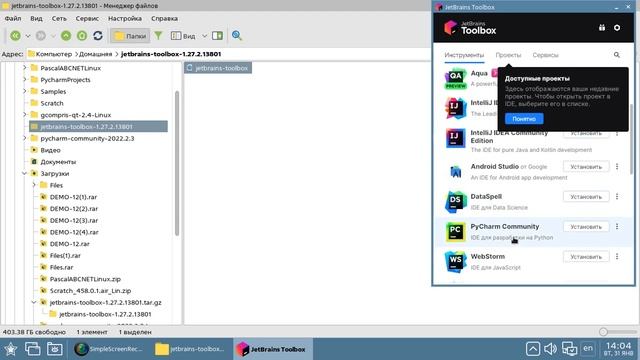
Task: Install WebStorm
Action: [586, 257]
